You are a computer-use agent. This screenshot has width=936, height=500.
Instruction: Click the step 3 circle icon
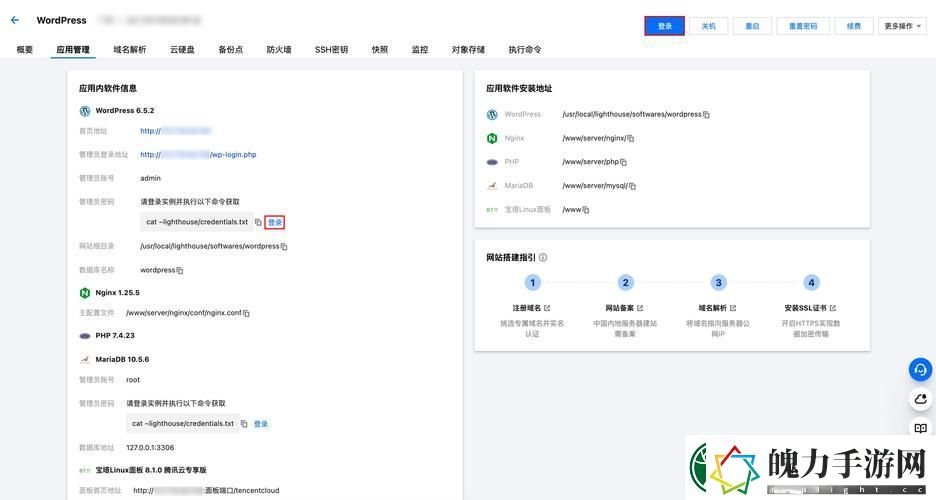pyautogui.click(x=718, y=283)
